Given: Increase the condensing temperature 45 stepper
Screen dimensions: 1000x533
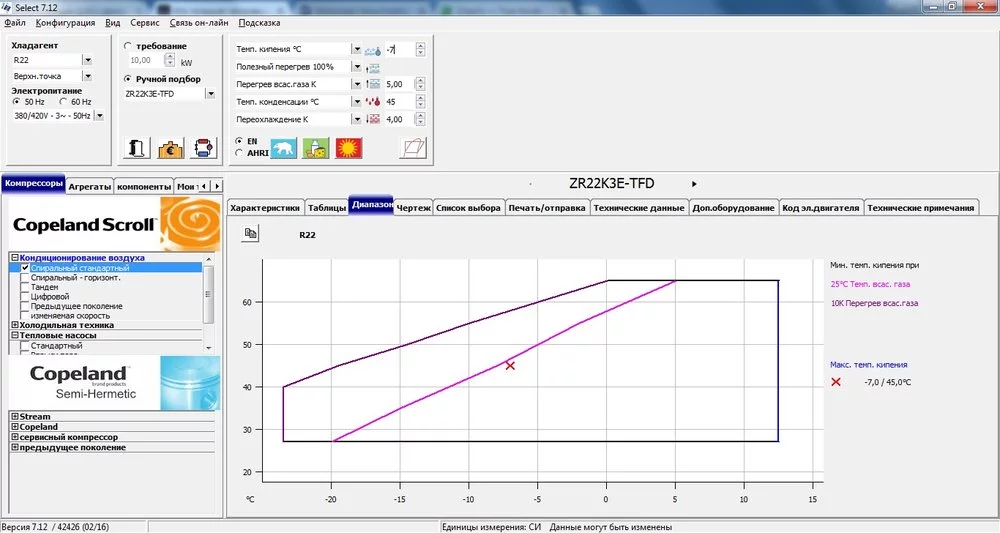Looking at the screenshot, I should point(420,98).
